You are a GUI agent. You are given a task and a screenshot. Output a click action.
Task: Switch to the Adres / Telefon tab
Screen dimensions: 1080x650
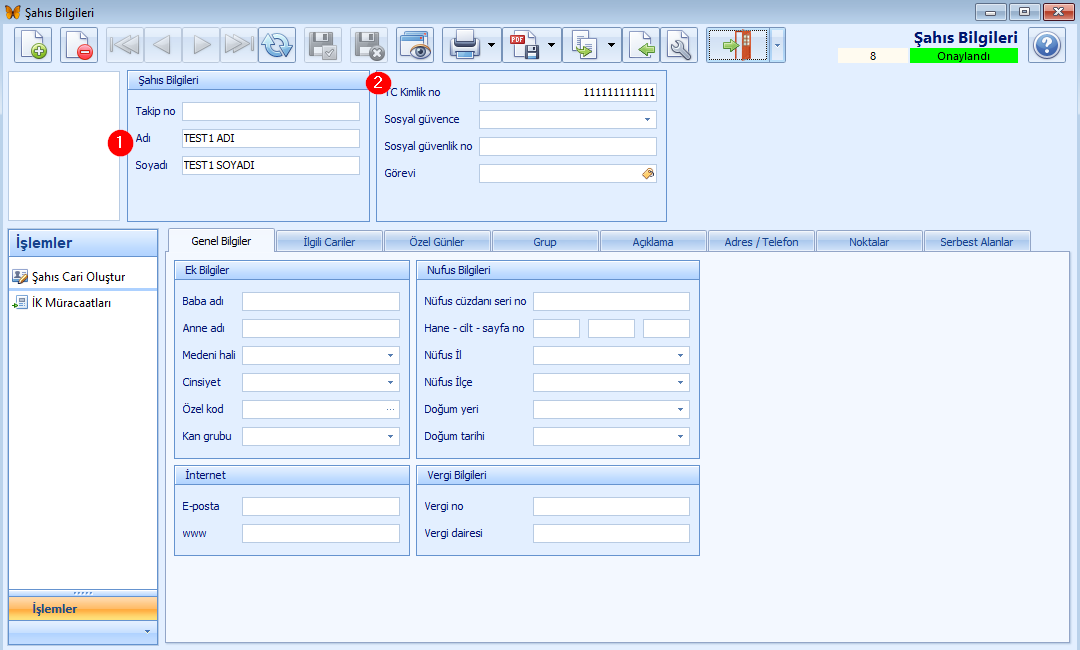pos(761,242)
